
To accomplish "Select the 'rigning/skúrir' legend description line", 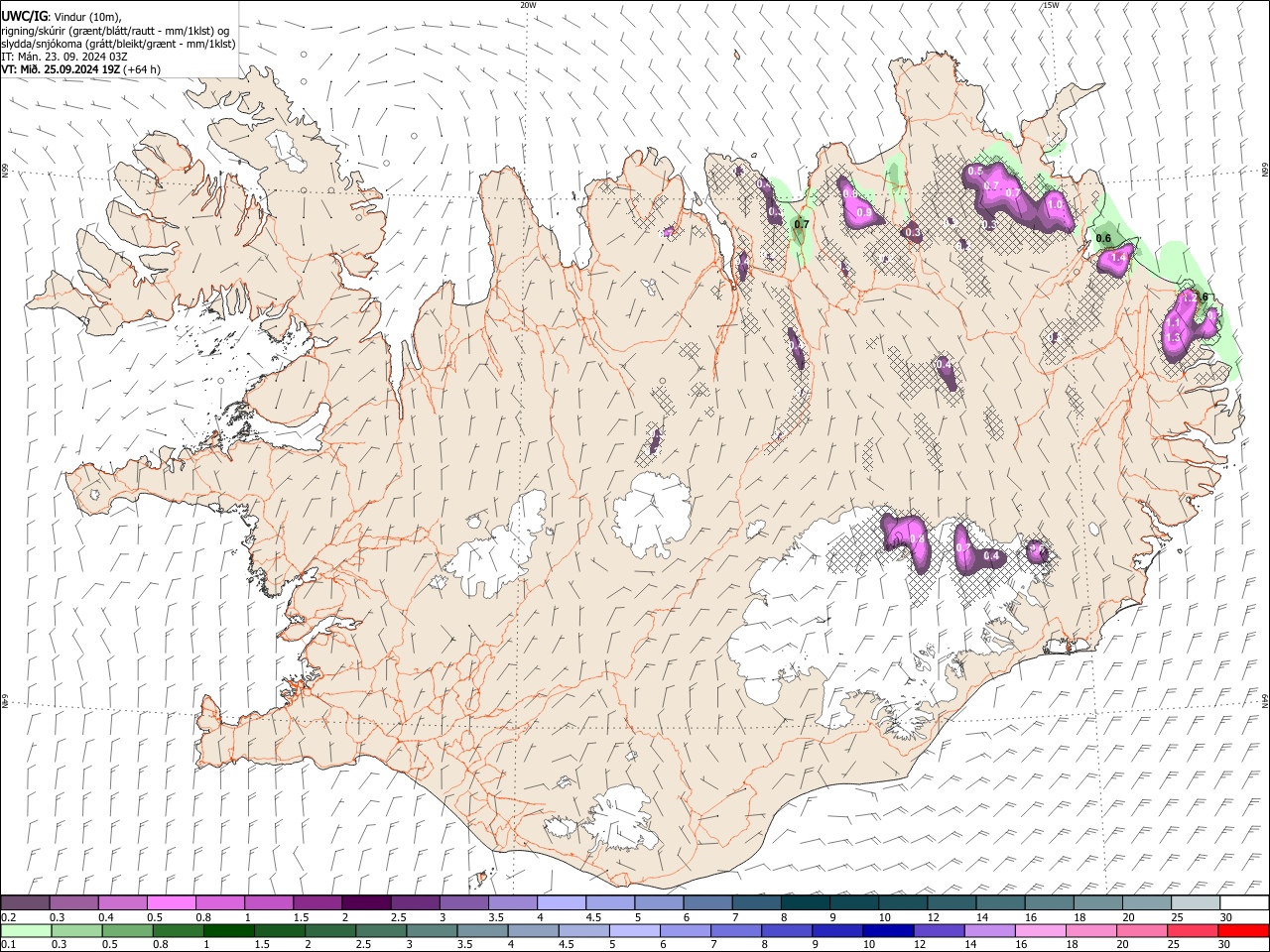I will point(116,31).
